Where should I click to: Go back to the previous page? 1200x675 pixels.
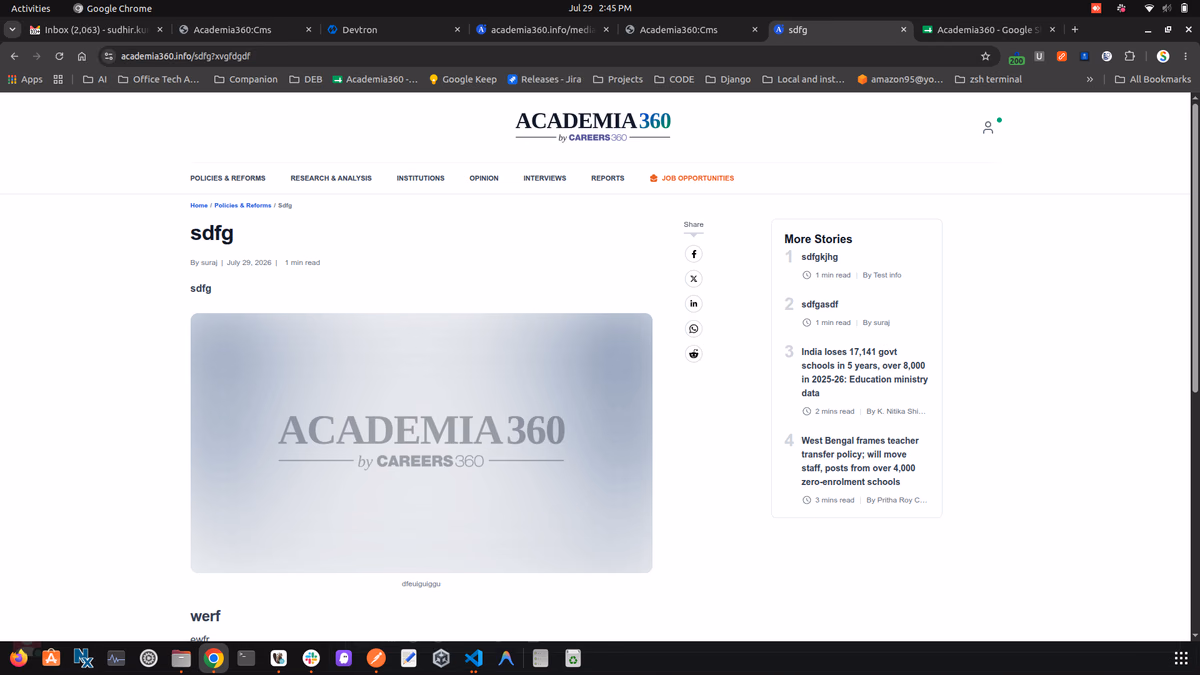tap(14, 56)
